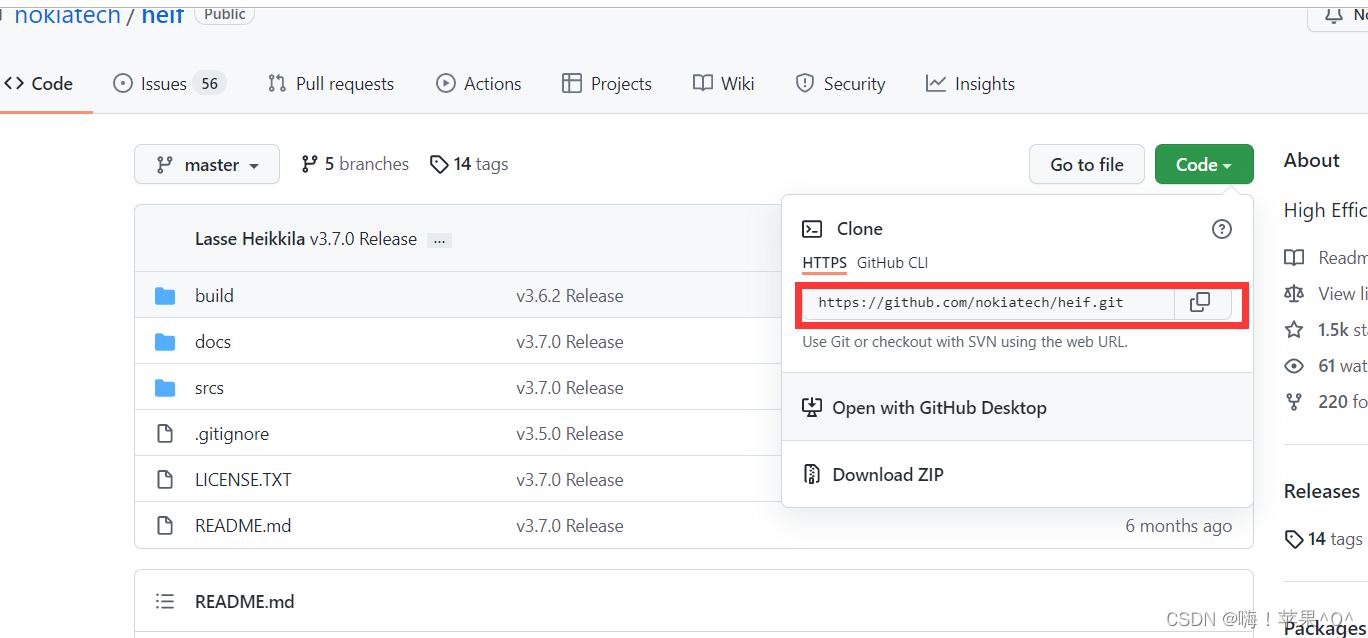Go to the Wiki tab

click(724, 84)
